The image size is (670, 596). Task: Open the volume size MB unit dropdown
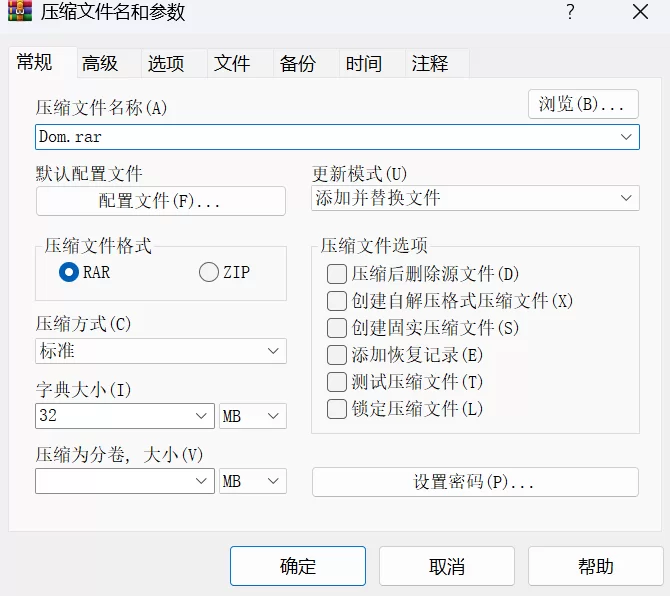pos(253,481)
